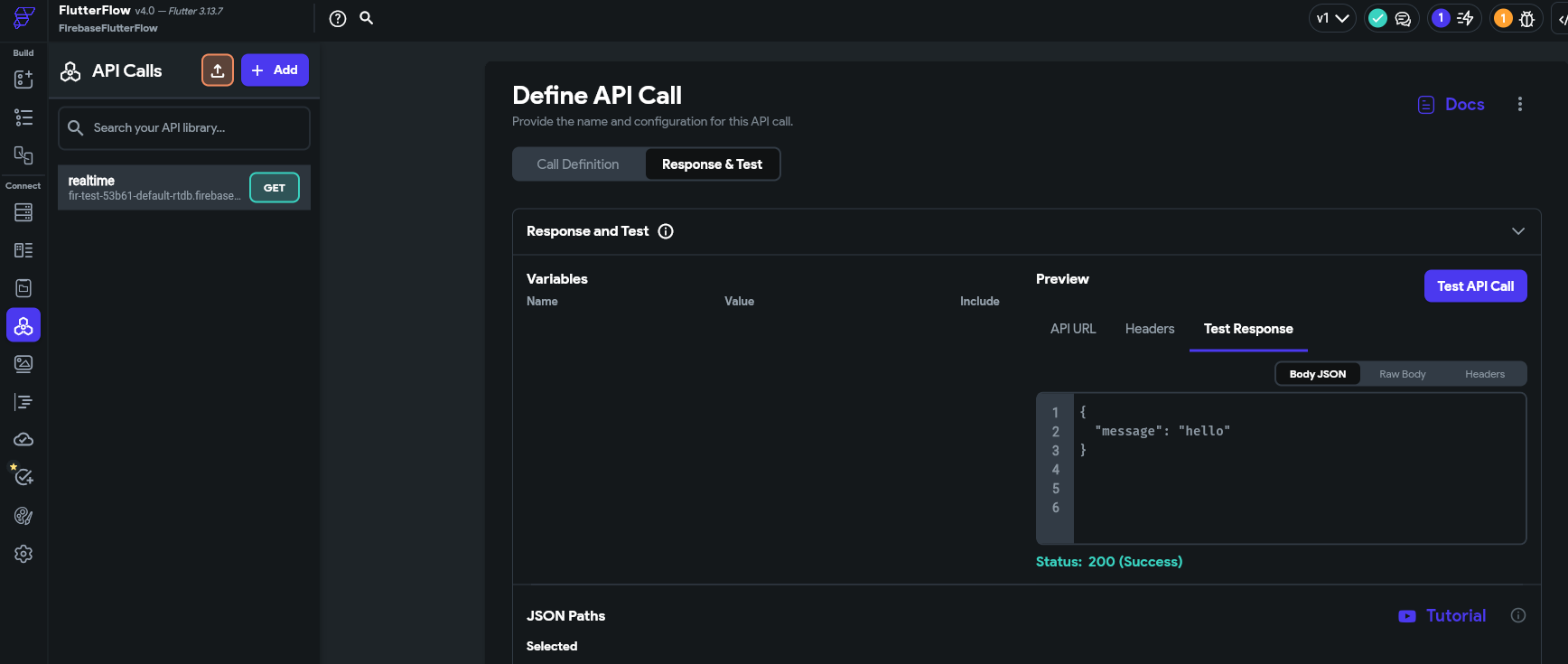Viewport: 1568px width, 664px height.
Task: Open the Cloud Functions icon in sidebar
Action: (23, 440)
